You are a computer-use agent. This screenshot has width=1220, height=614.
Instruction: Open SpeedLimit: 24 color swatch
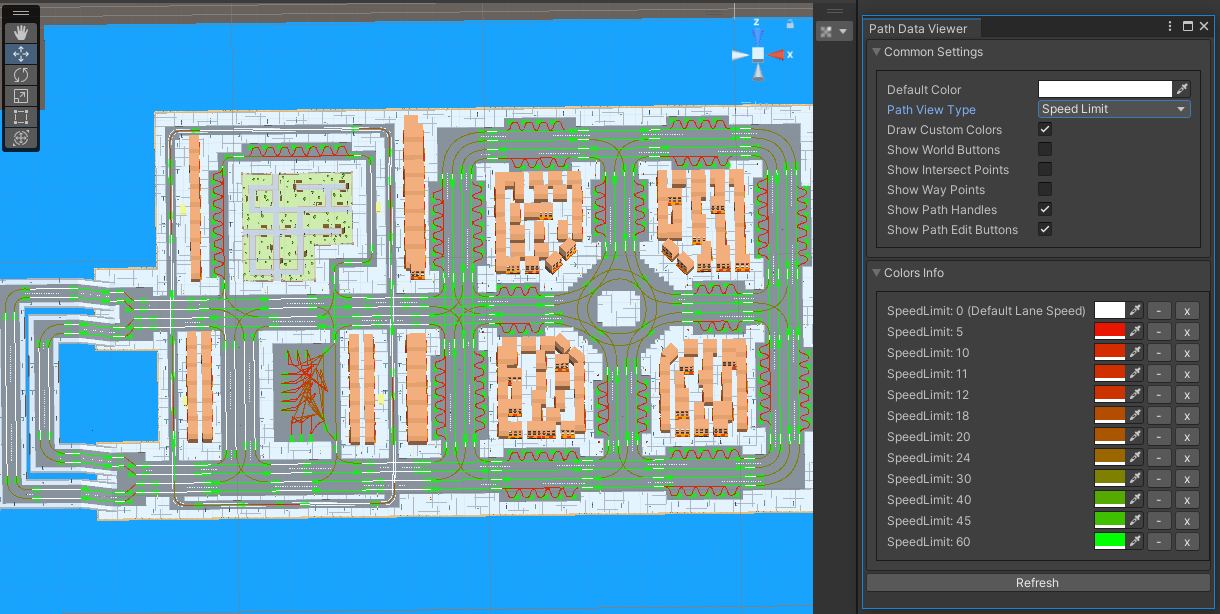pyautogui.click(x=1110, y=458)
